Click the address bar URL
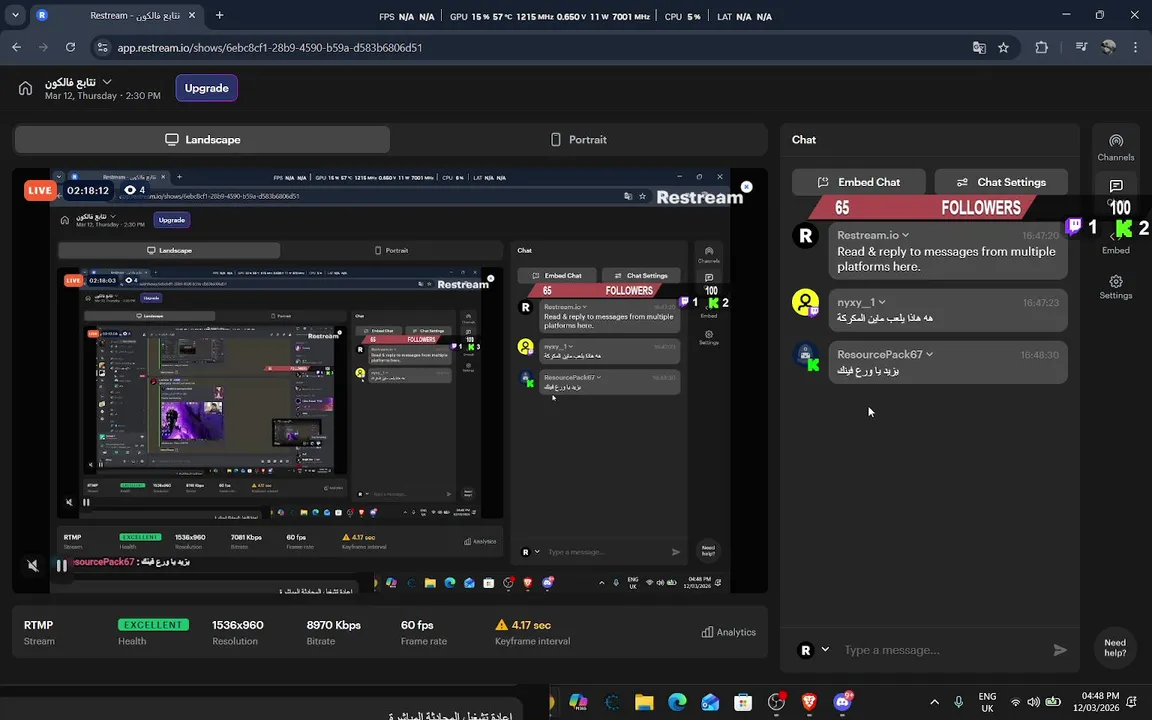The image size is (1152, 720). [x=270, y=48]
